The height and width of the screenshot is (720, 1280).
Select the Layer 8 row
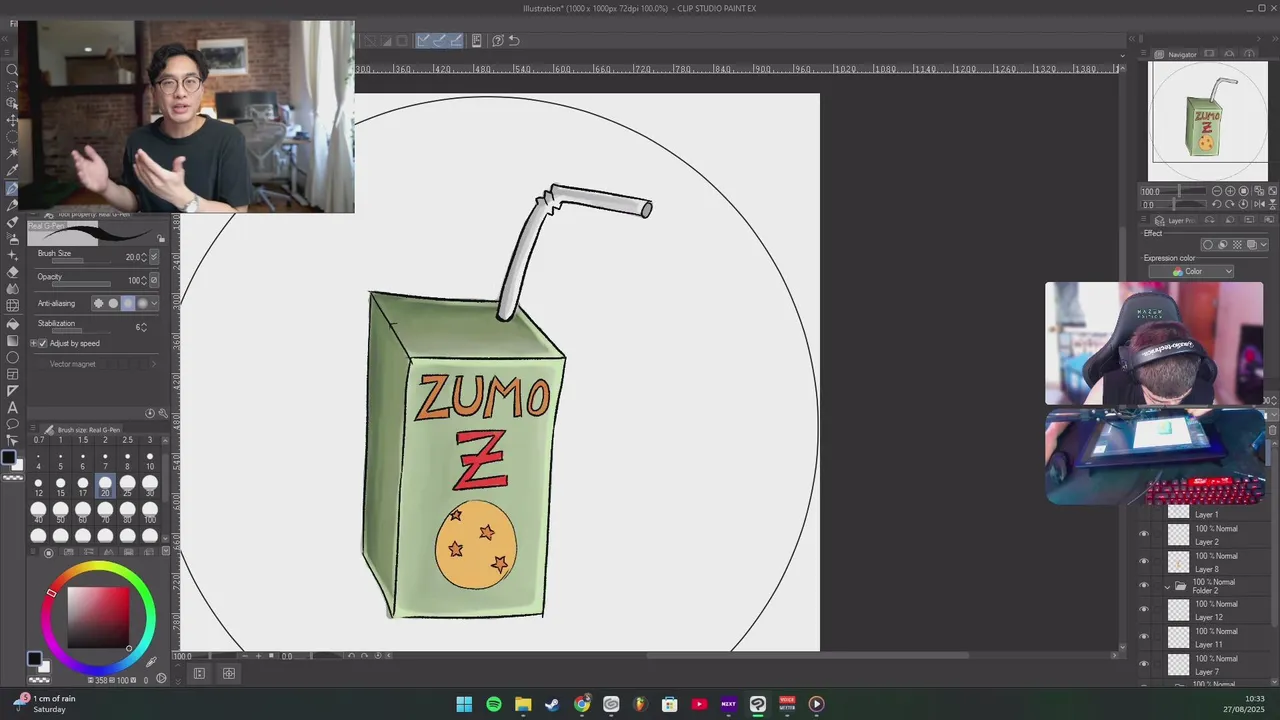pos(1206,562)
